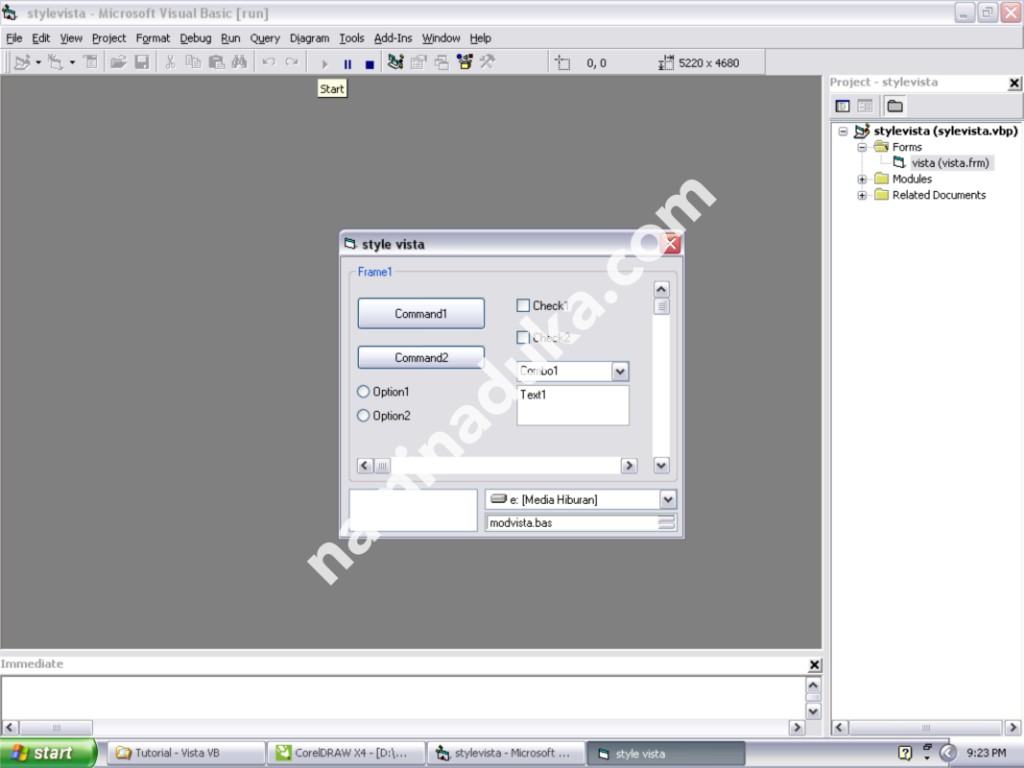Select the View Code icon in Project panel
1024x768 pixels.
(x=843, y=105)
